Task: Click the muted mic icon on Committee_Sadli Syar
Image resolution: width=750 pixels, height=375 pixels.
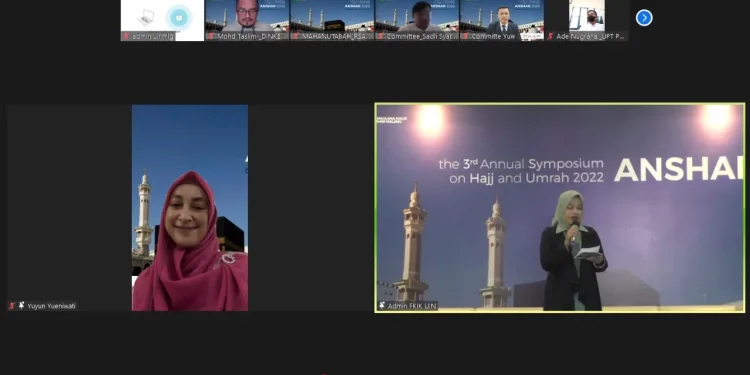Action: [381, 36]
